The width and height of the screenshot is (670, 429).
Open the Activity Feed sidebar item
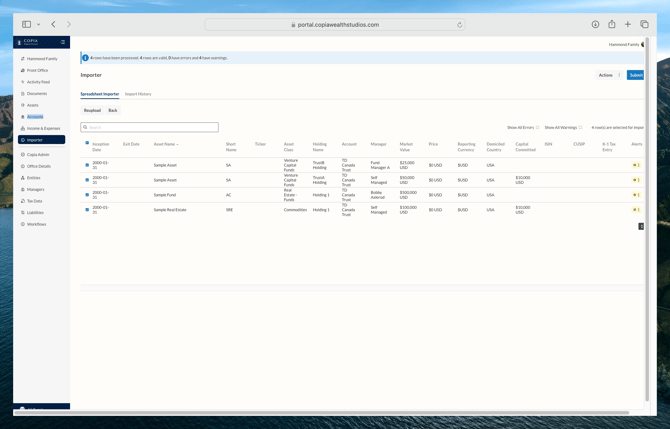click(38, 82)
